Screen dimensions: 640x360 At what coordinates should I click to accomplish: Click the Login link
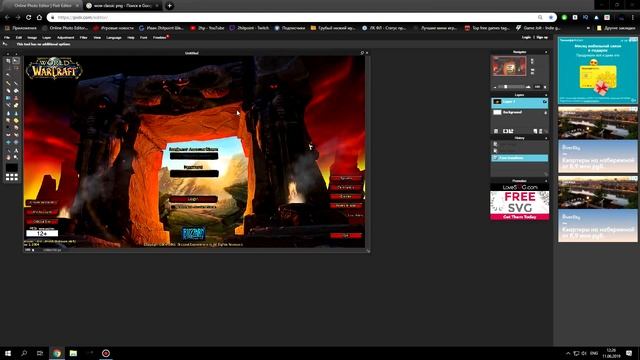coord(526,37)
